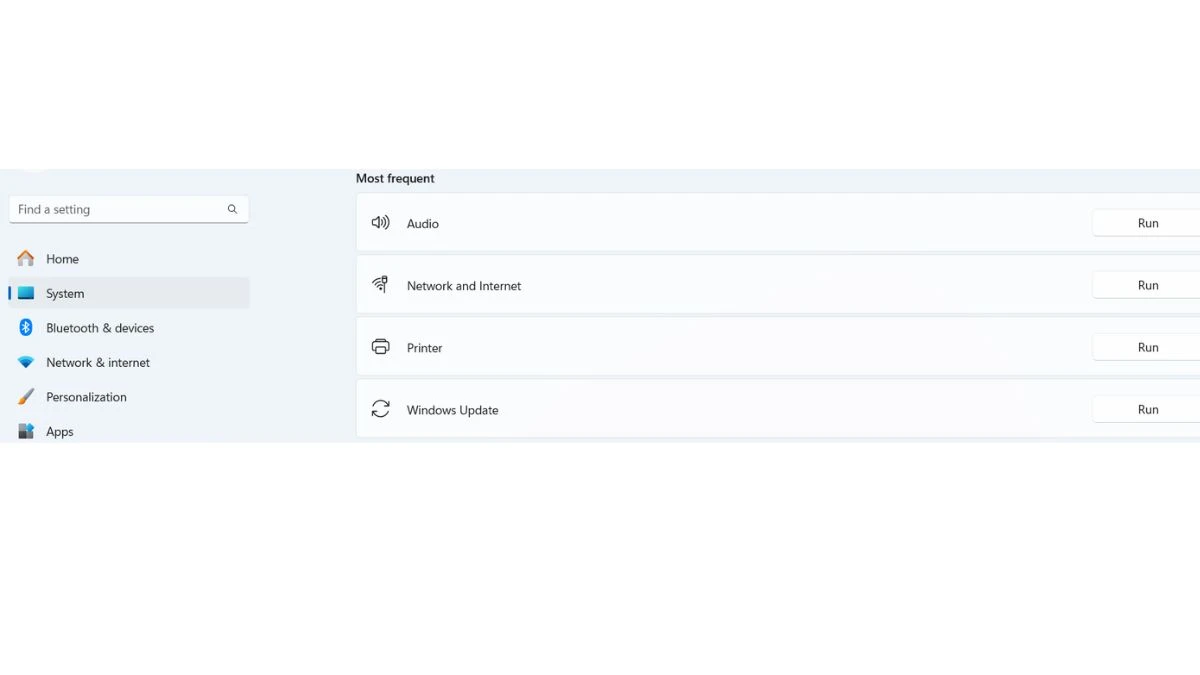This screenshot has width=1200, height=675.
Task: Focus the Find a setting search field
Action: tap(129, 209)
